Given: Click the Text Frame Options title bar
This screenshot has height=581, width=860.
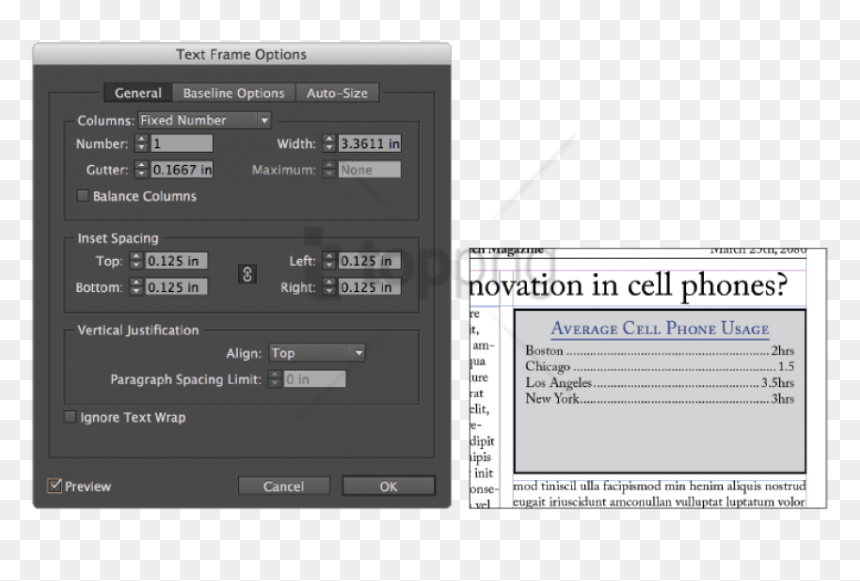Looking at the screenshot, I should [242, 54].
